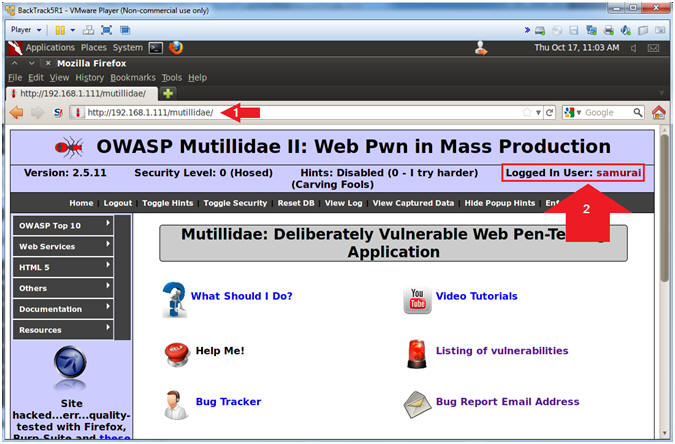Click the bookmark star in address bar
The height and width of the screenshot is (444, 675).
pos(526,113)
